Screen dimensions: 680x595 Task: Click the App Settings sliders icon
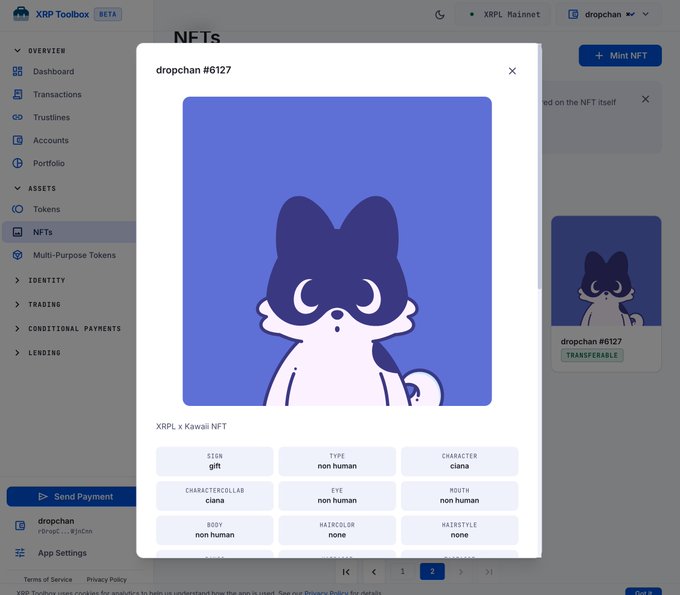pos(20,553)
